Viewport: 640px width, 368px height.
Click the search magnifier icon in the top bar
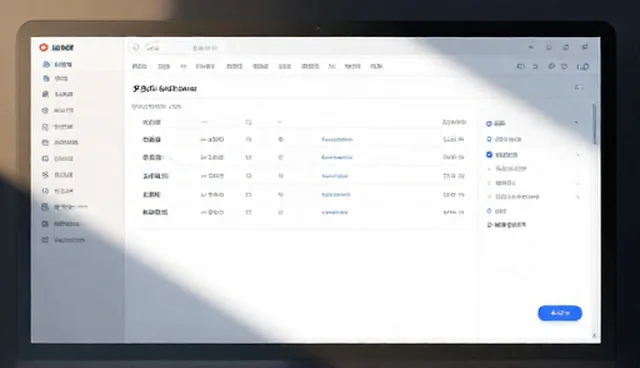(136, 48)
